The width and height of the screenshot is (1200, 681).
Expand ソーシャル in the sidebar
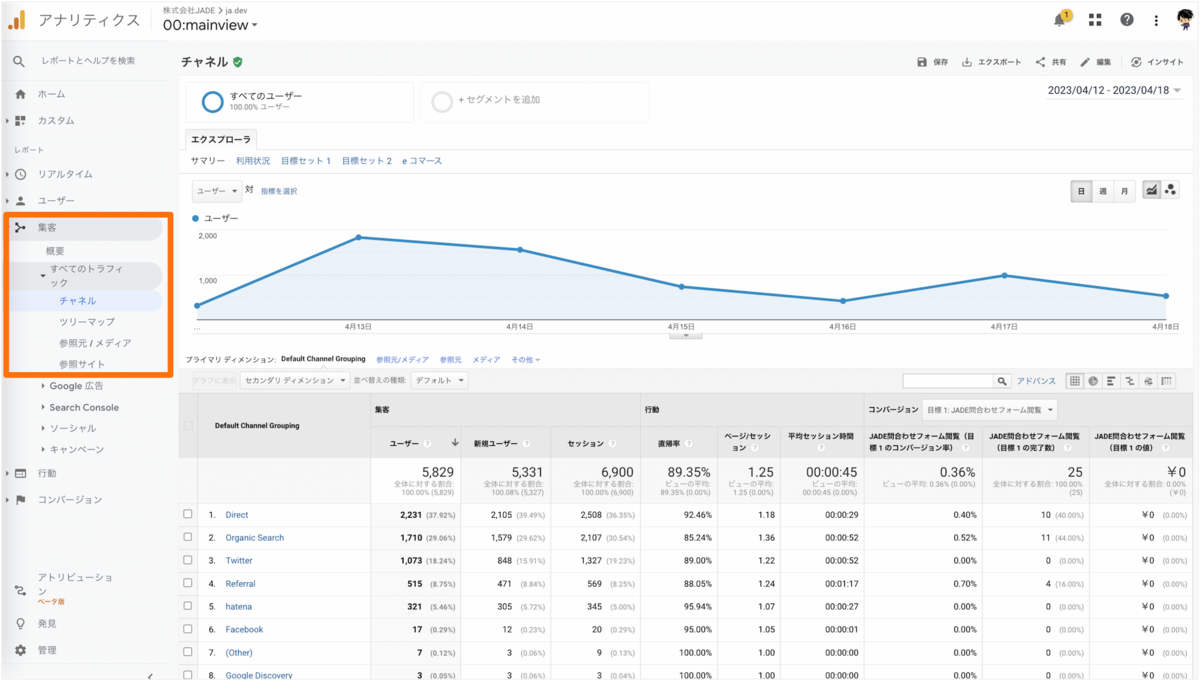pyautogui.click(x=66, y=428)
